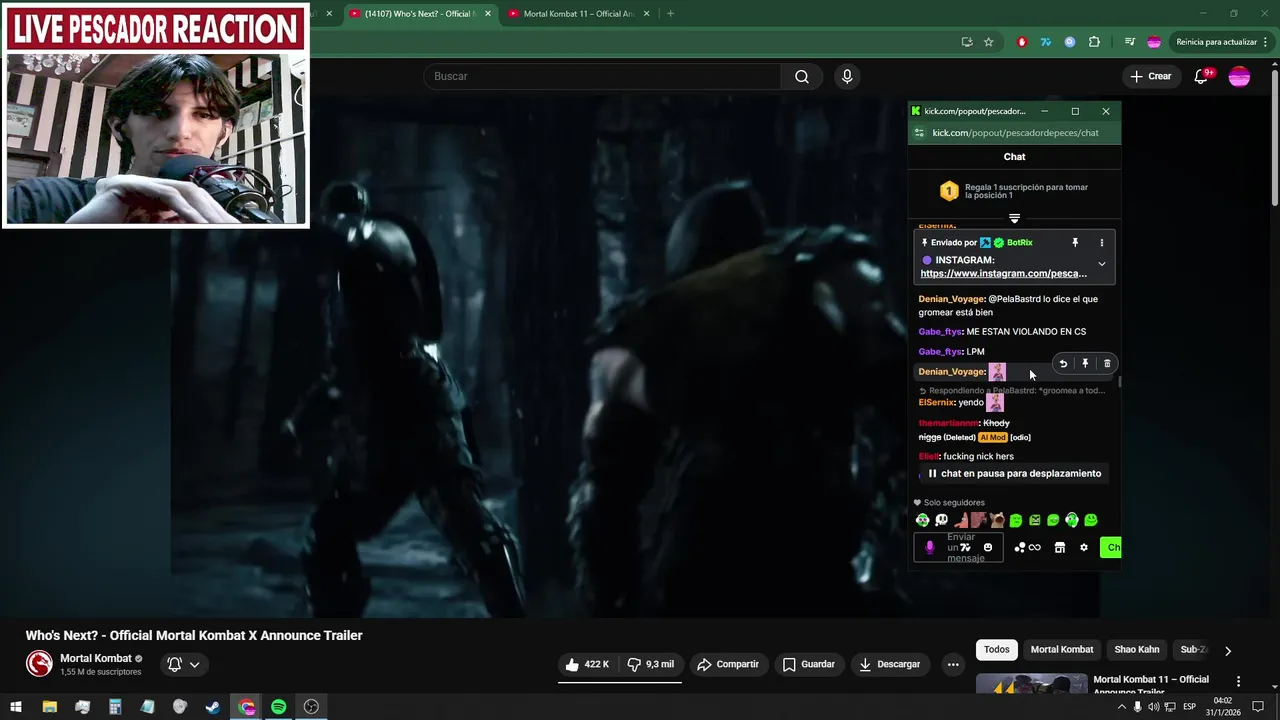Click the green Chat send button
This screenshot has height=720, width=1280.
(x=1111, y=547)
